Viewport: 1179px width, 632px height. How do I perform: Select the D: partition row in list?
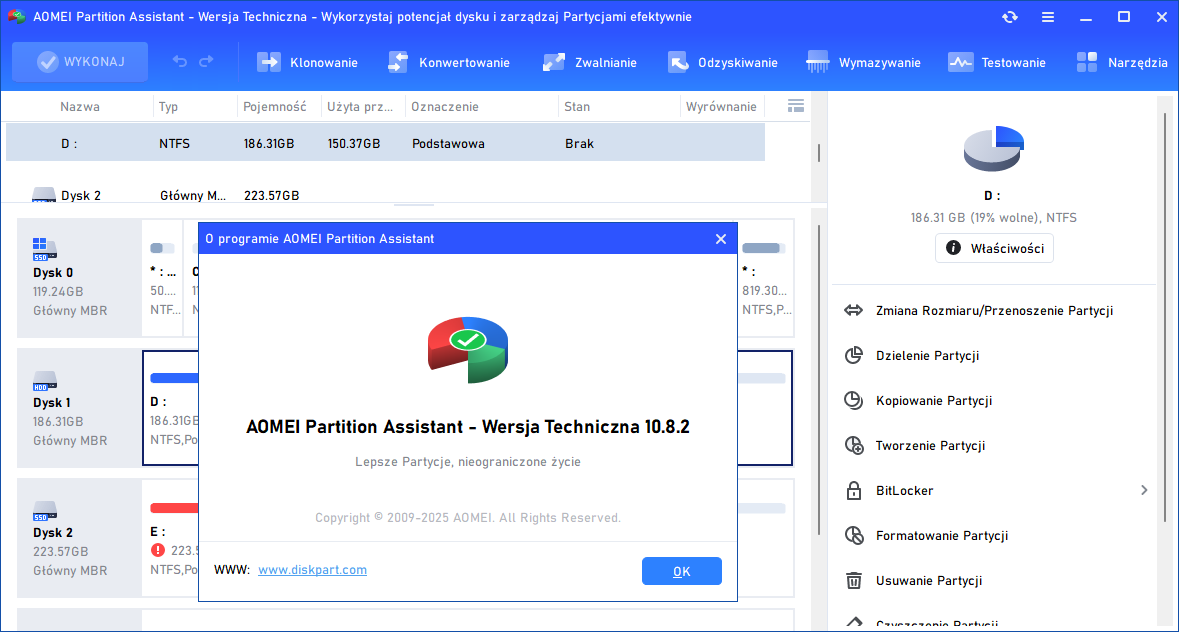pos(385,143)
